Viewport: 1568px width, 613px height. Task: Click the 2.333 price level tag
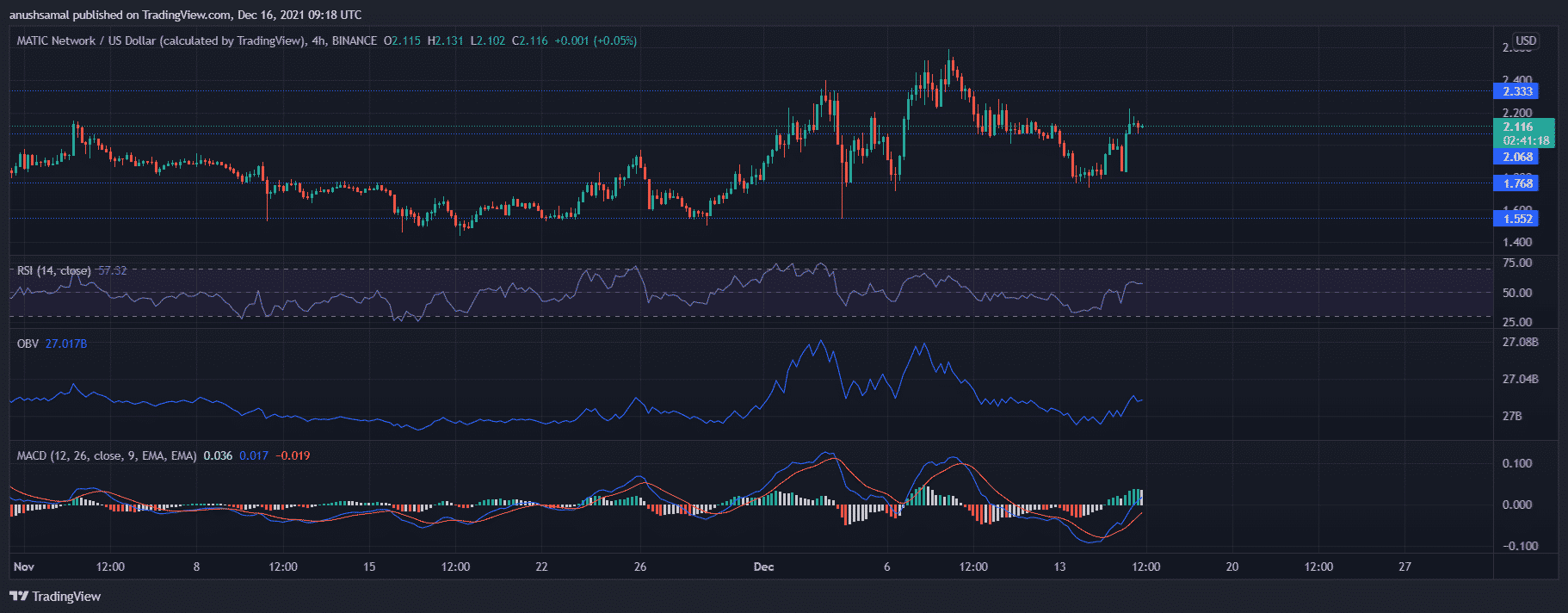[x=1516, y=91]
